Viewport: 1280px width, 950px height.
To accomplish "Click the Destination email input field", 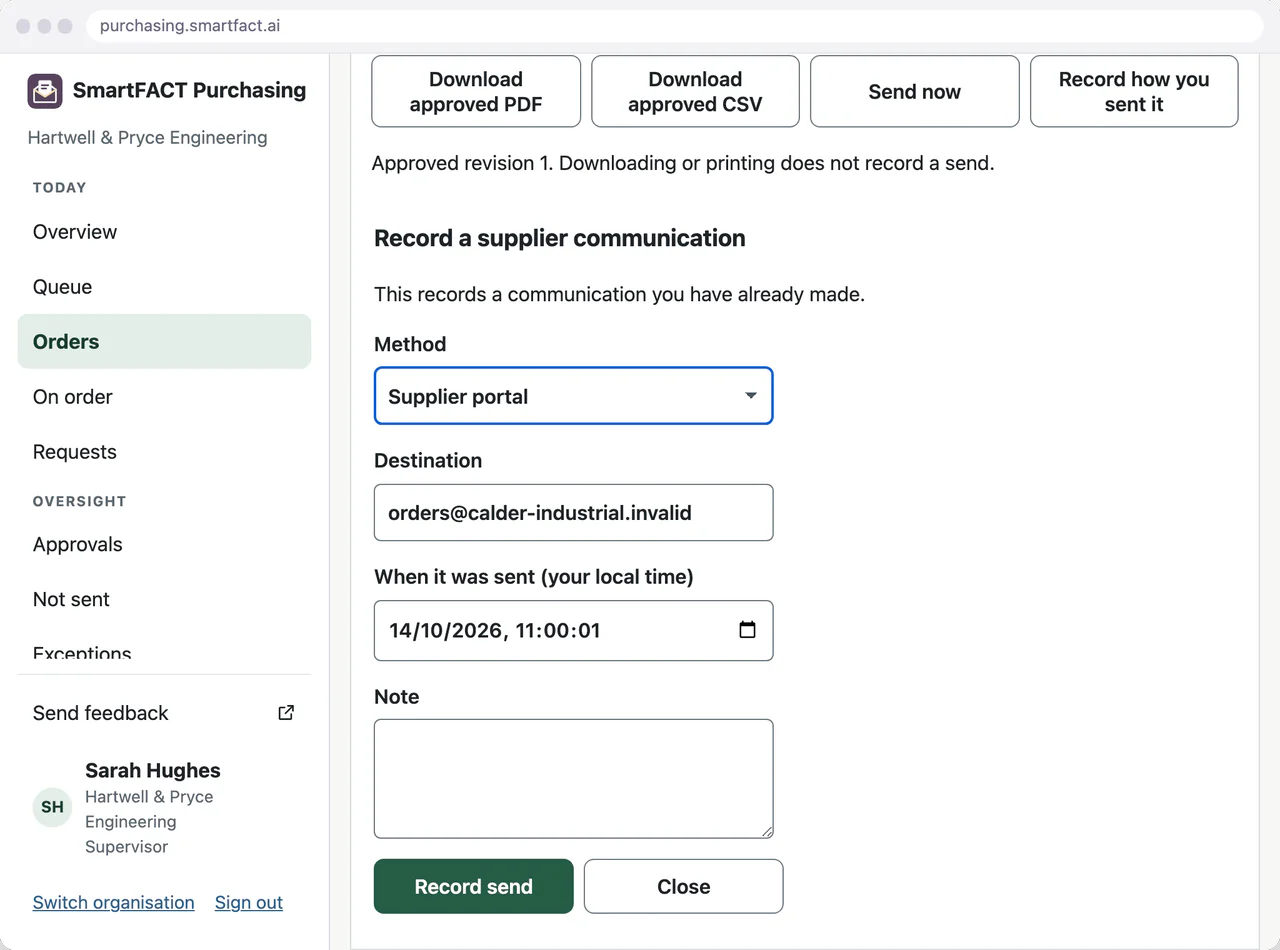I will [573, 513].
